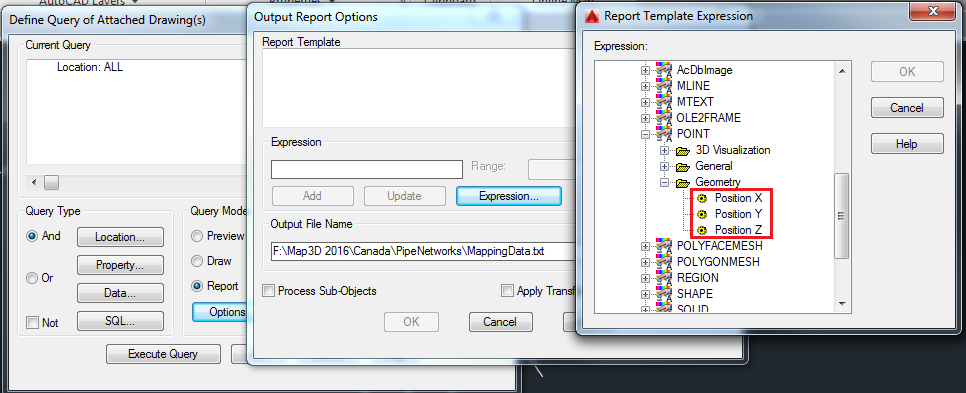Select the Position Z property
966x393 pixels.
tap(738, 230)
